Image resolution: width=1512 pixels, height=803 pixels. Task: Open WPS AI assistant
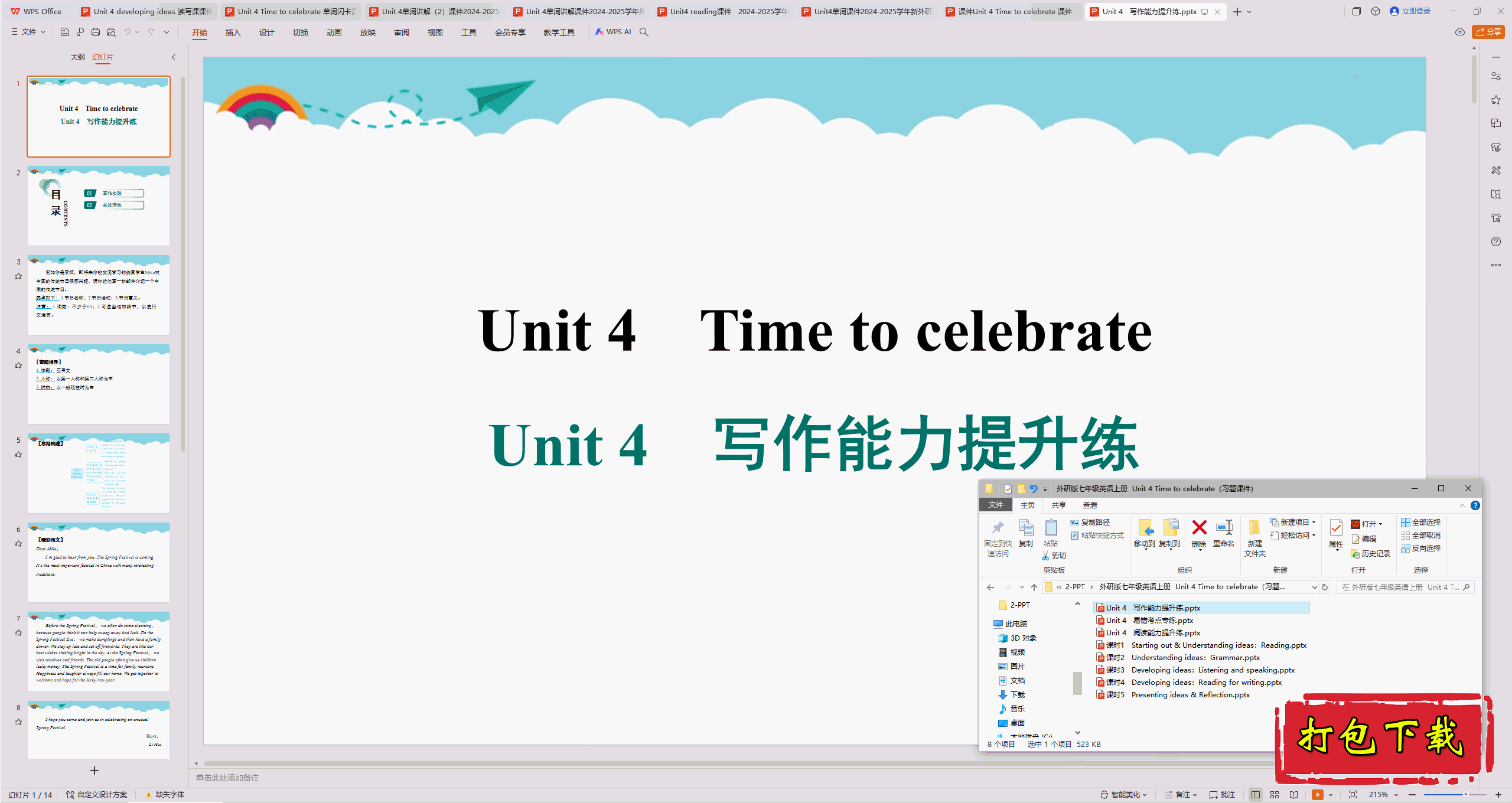pos(614,32)
